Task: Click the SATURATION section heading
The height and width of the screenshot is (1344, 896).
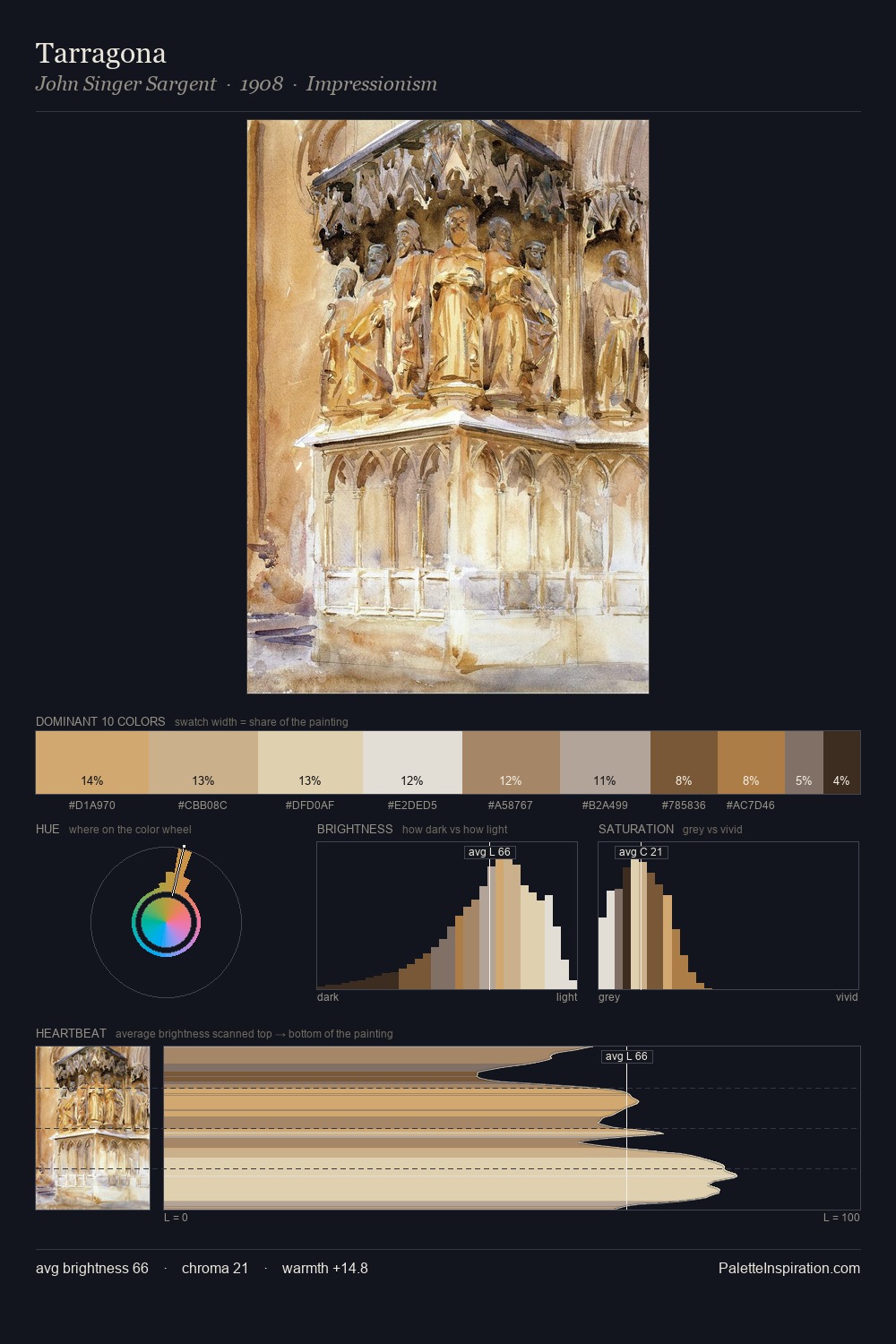Action: point(636,829)
